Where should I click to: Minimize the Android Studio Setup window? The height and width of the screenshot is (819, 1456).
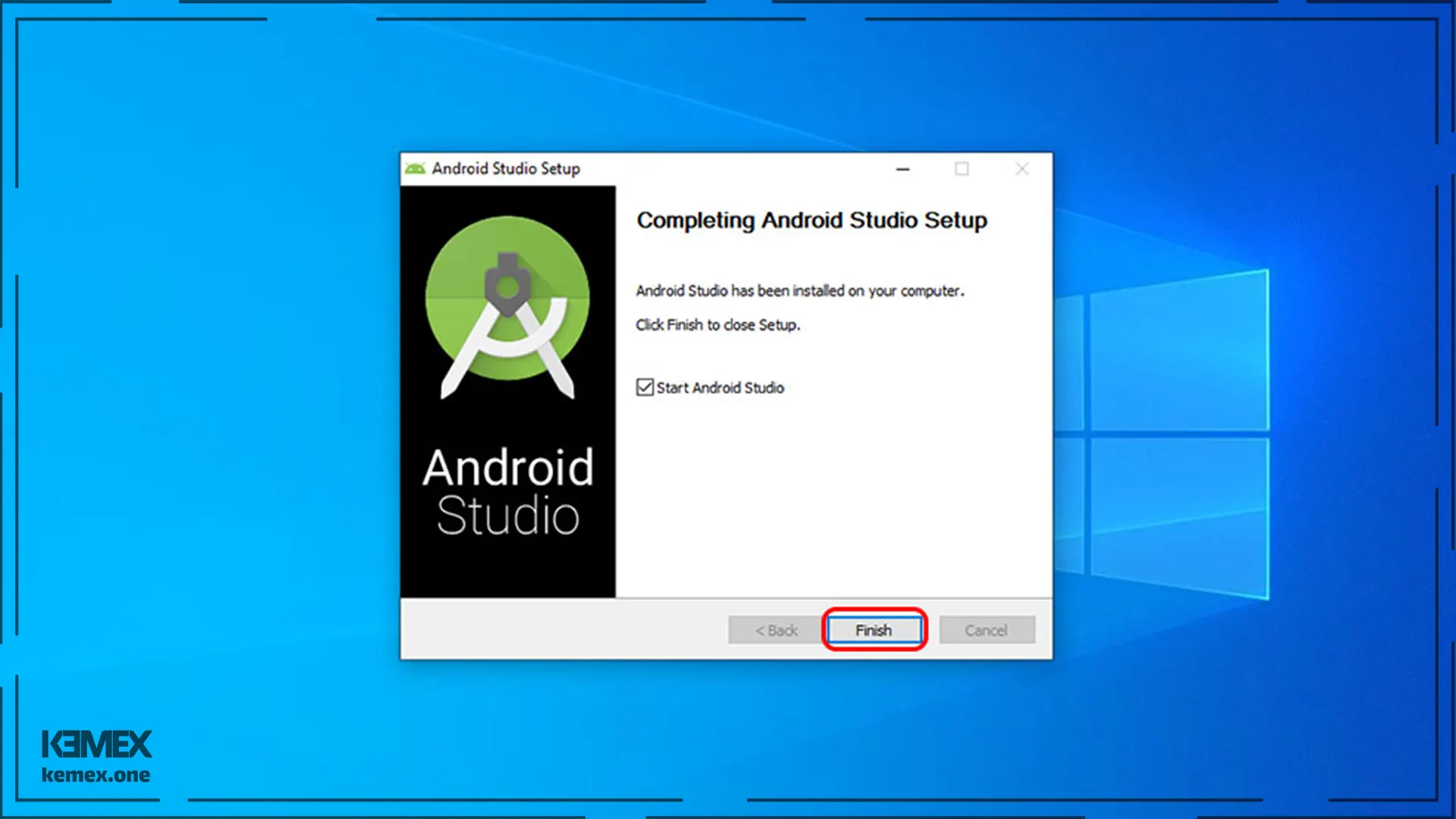[902, 169]
